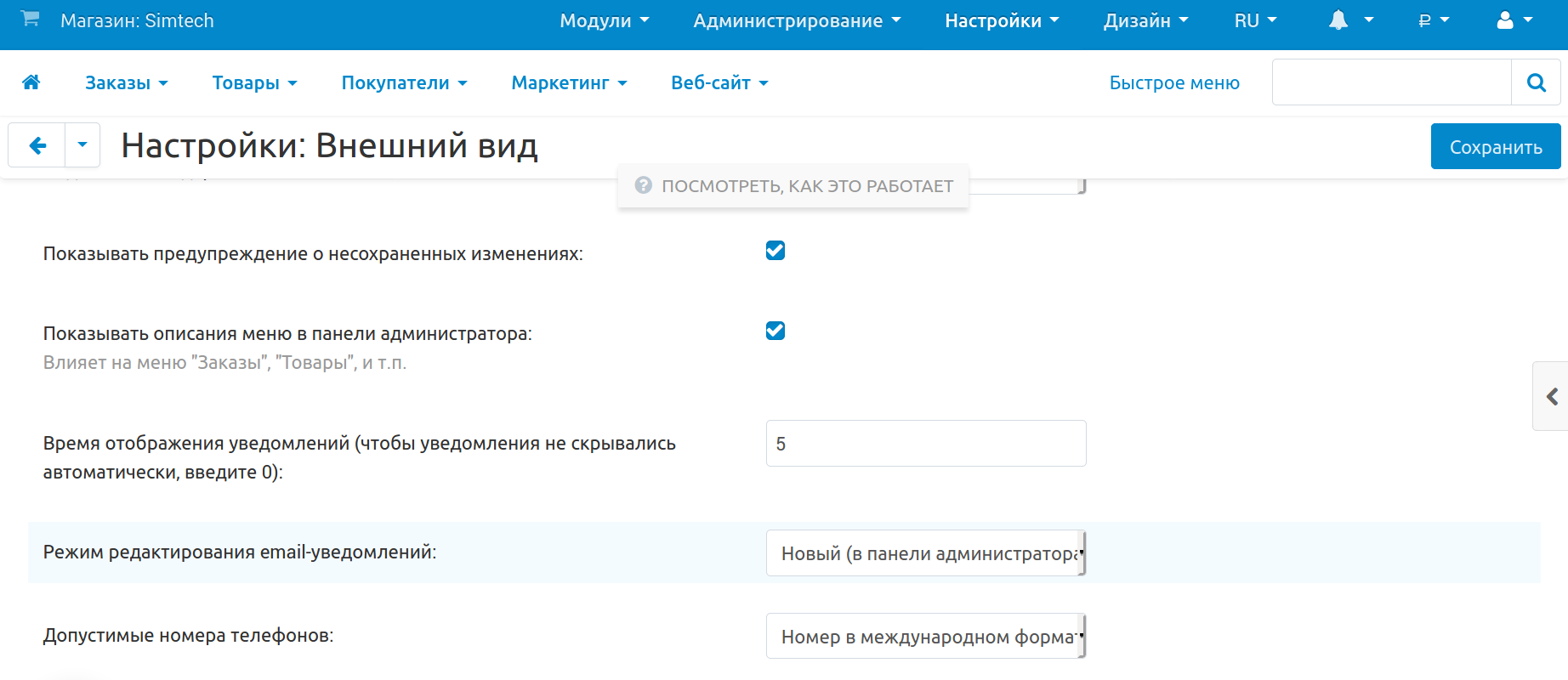The image size is (1568, 680).
Task: Disable the unsaved changes warning checkbox
Action: 775,251
